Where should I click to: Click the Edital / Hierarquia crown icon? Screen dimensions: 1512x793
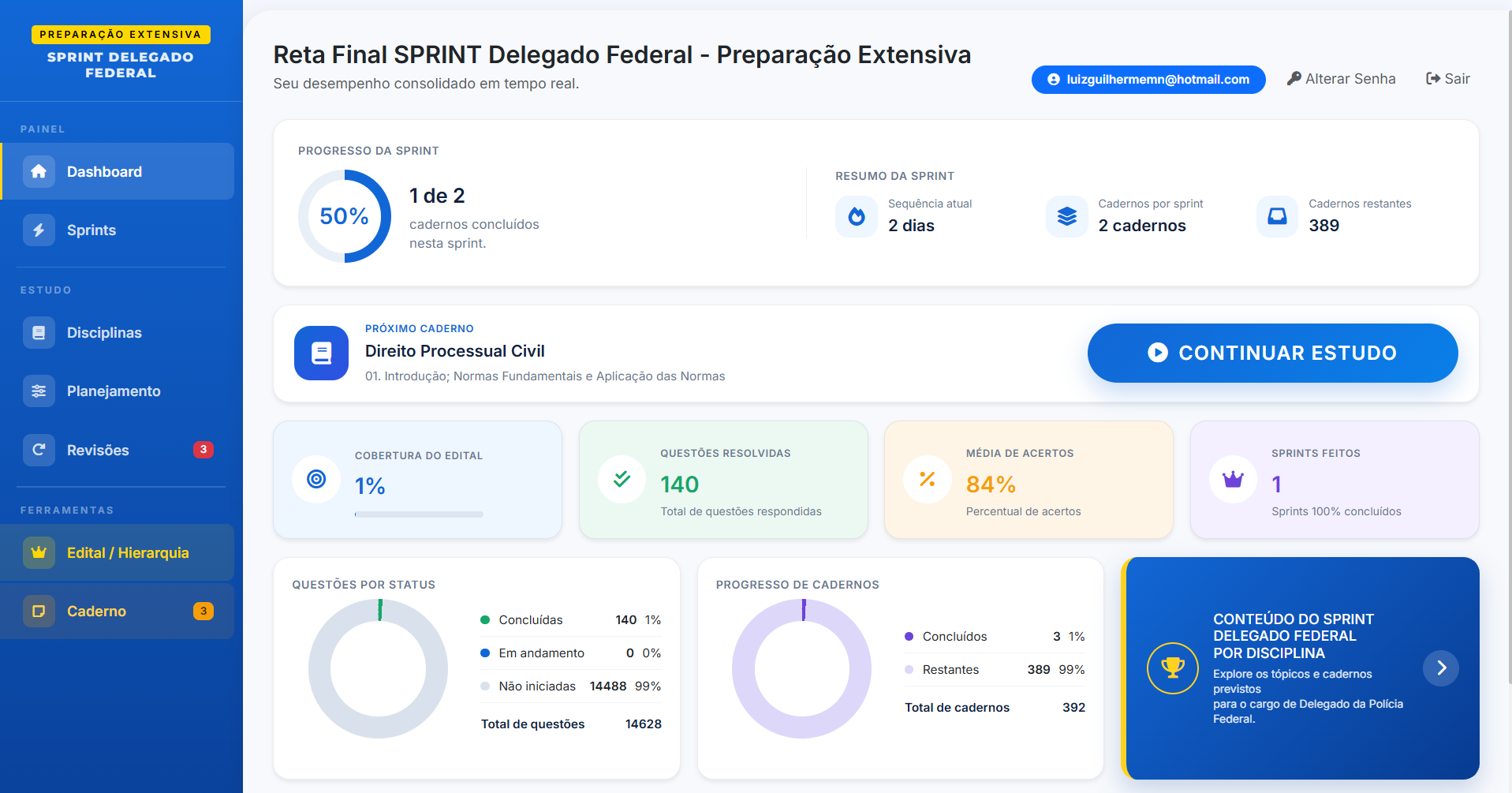[39, 552]
